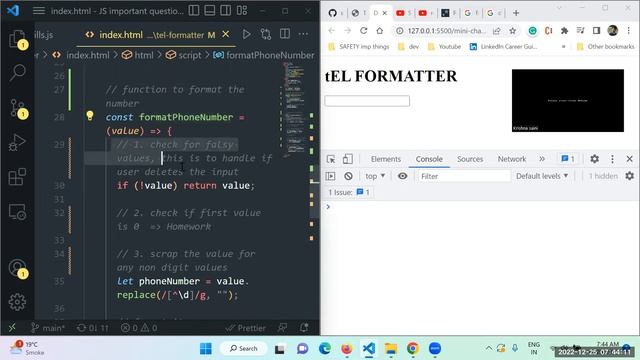The width and height of the screenshot is (640, 360).
Task: Toggle the primary sidebar layout icon
Action: click(194, 11)
